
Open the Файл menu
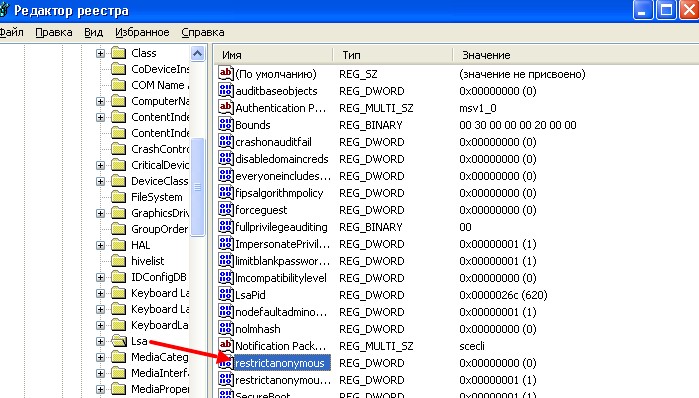(x=12, y=33)
